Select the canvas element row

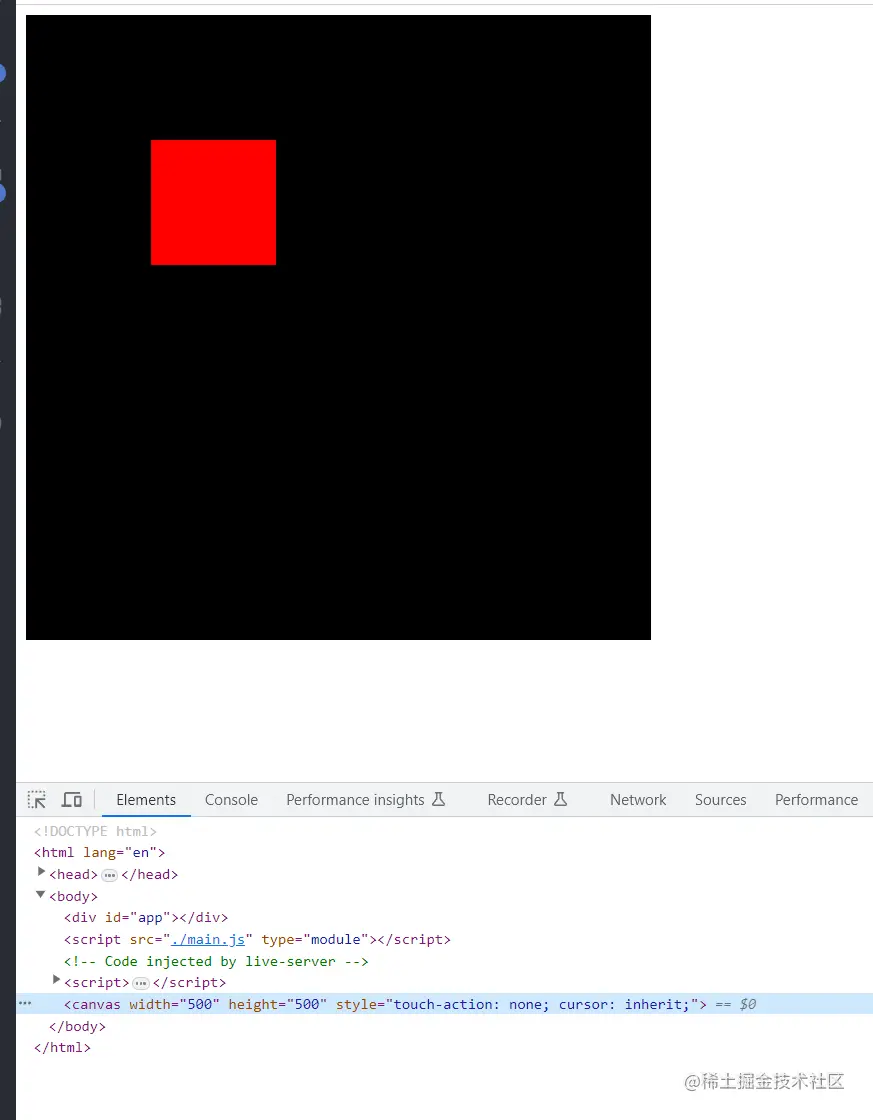click(x=444, y=1004)
